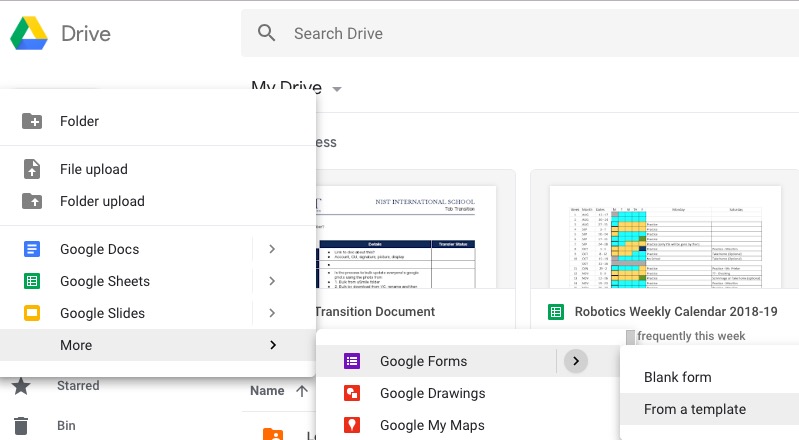
Task: Expand the Google Forms submenu arrow
Action: (576, 361)
